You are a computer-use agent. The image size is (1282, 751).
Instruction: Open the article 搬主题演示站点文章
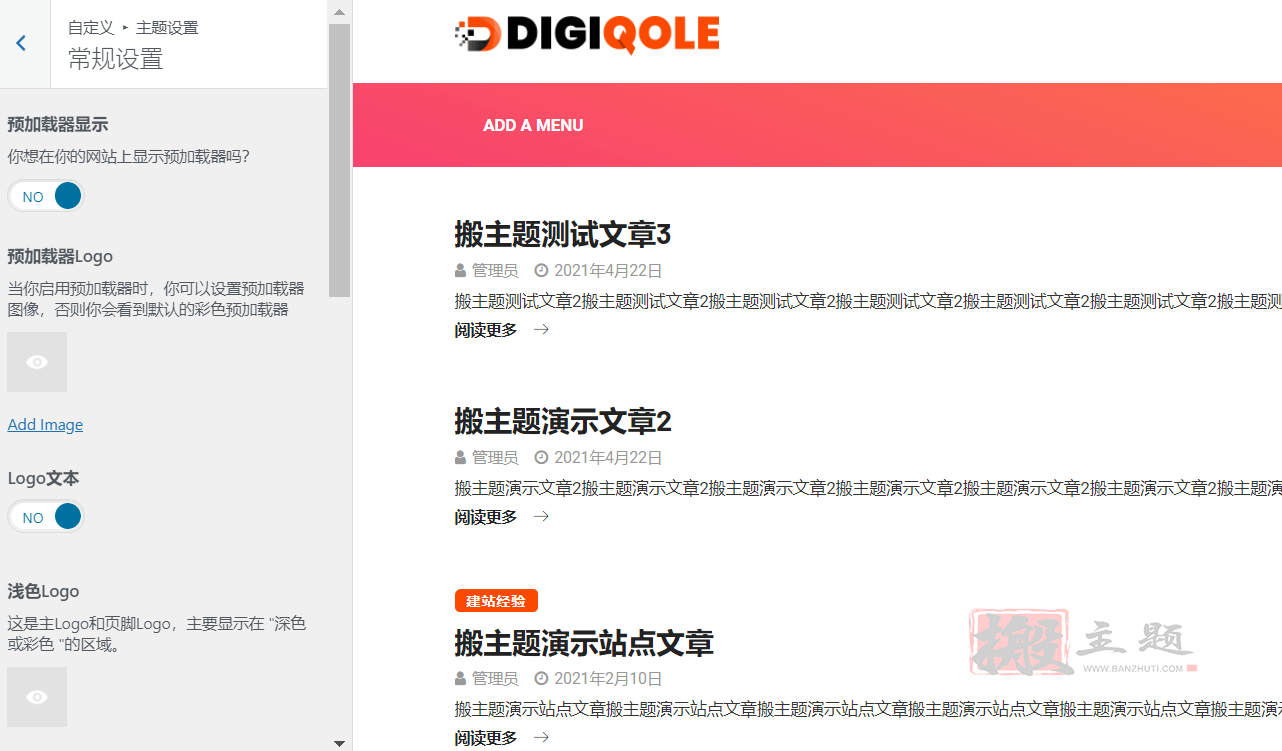[584, 642]
